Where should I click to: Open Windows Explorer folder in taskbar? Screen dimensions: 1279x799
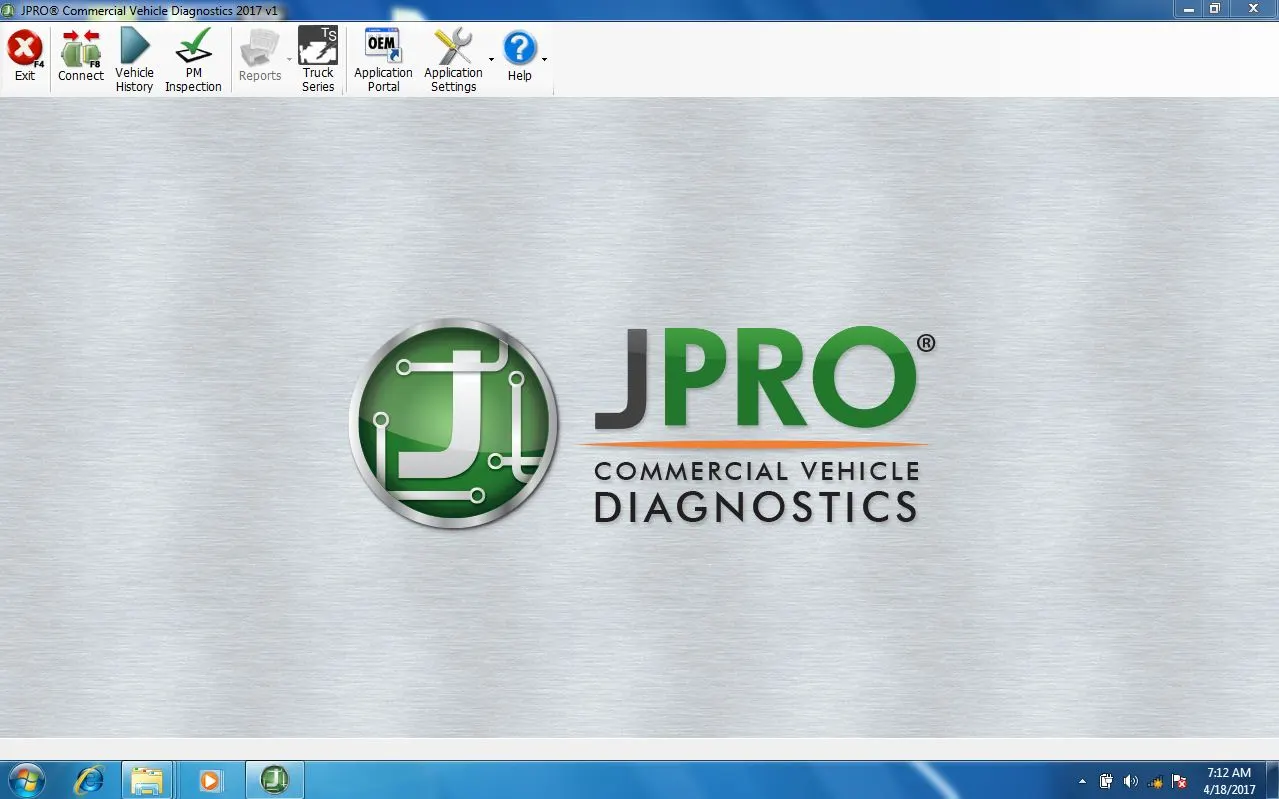(x=147, y=779)
